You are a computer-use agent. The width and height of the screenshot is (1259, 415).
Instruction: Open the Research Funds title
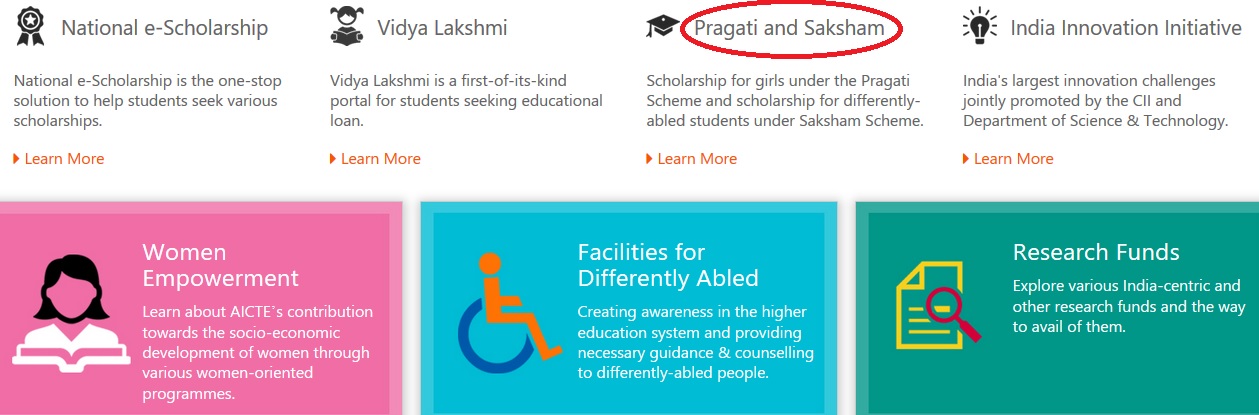[x=1096, y=252]
